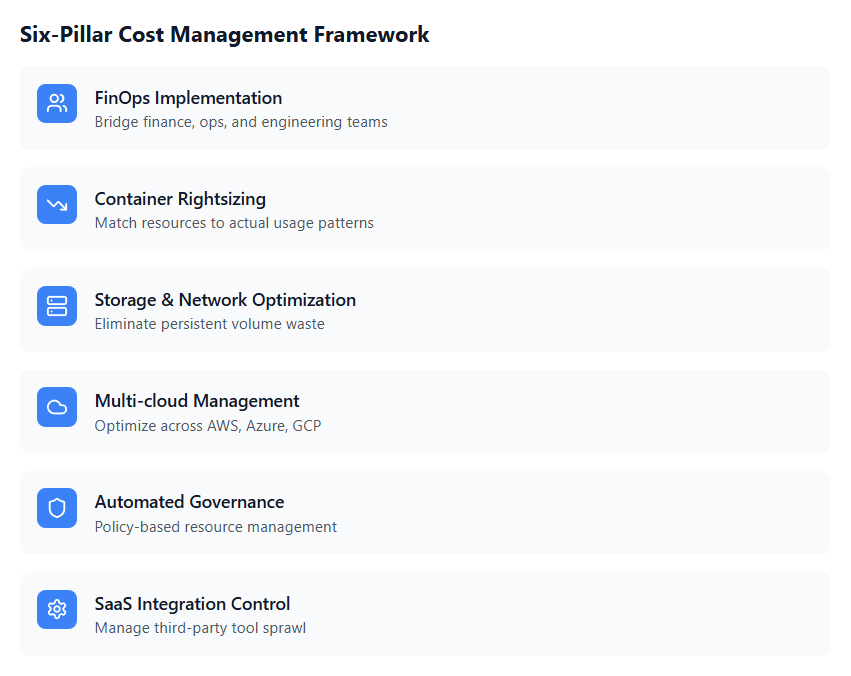
Task: Click the Multi-cloud Management cloud icon
Action: pos(57,407)
